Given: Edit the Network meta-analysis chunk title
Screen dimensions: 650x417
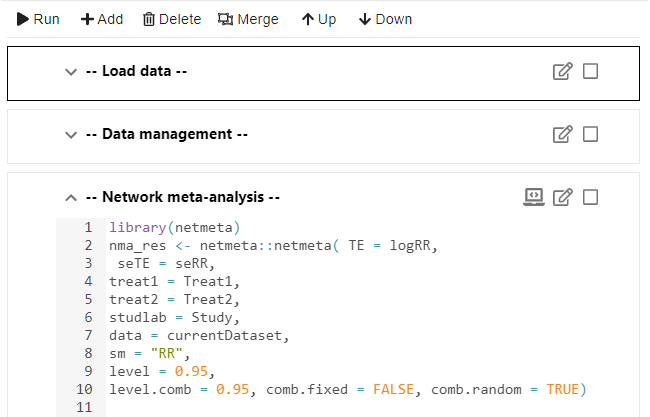Looking at the screenshot, I should tap(563, 197).
